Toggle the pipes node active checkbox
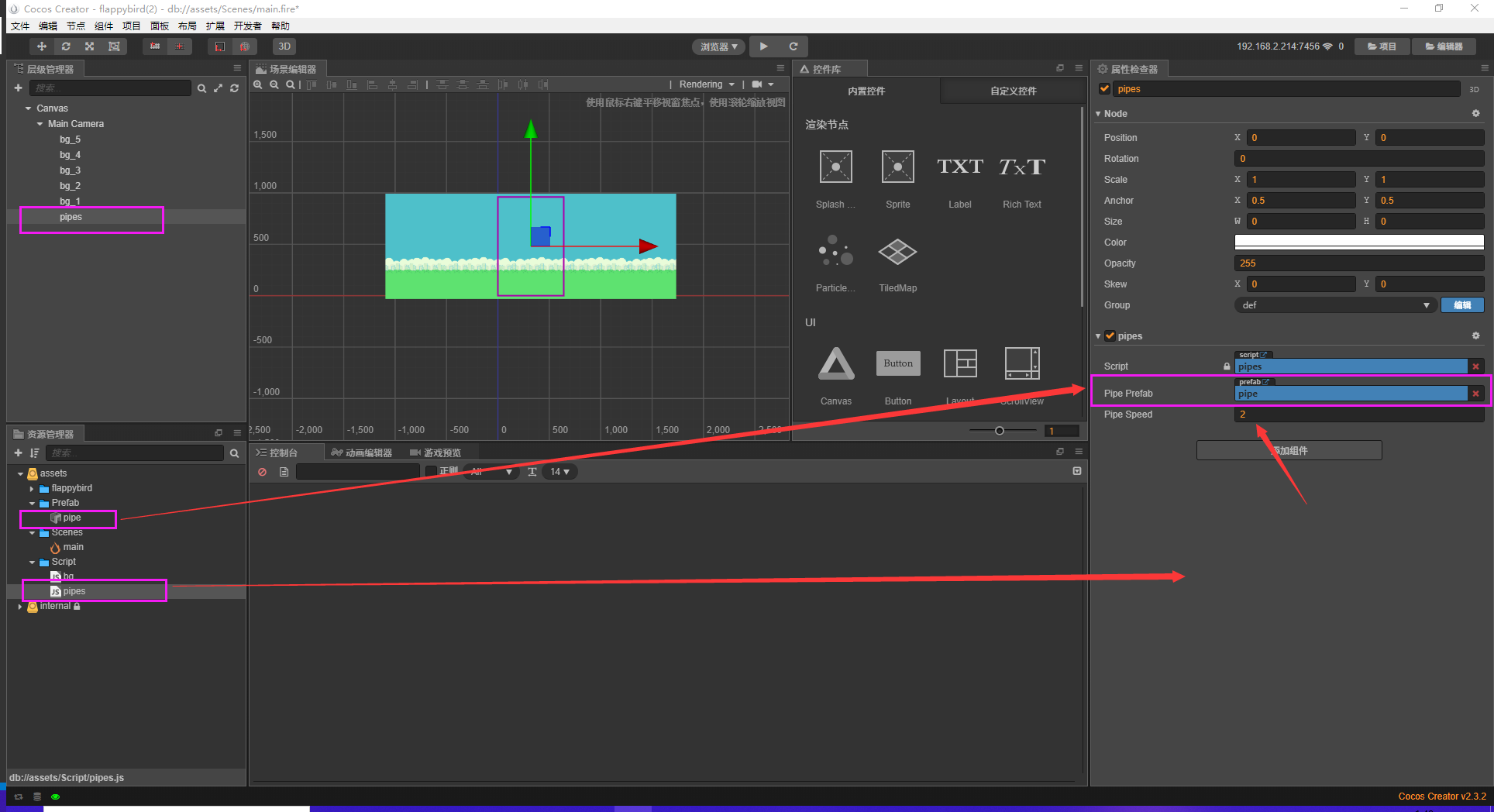Viewport: 1494px width, 812px height. tap(1105, 89)
